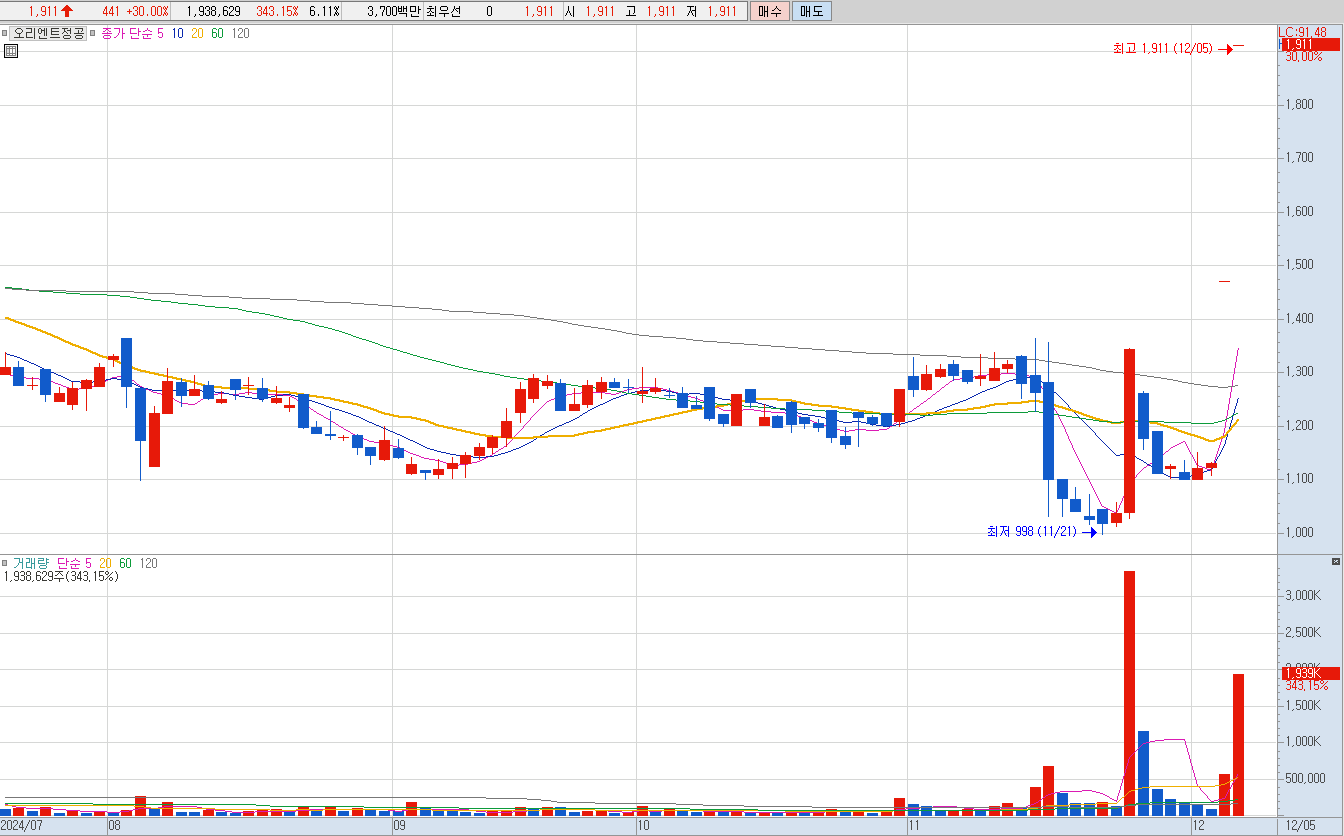Click the 3,700백만 trade amount value
The height and width of the screenshot is (836, 1344).
394,11
